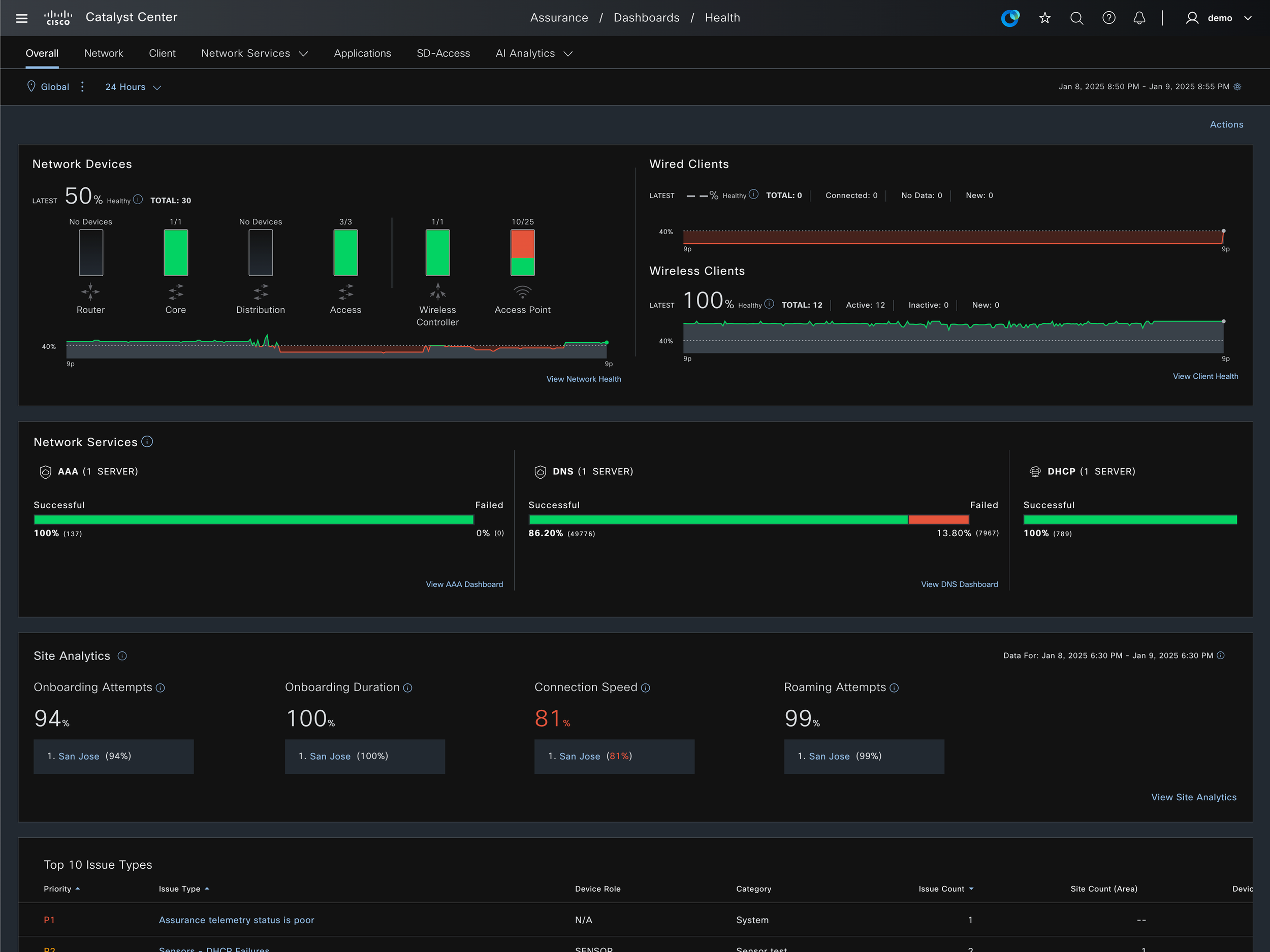Viewport: 1270px width, 952px height.
Task: Click the Connection Speed info icon
Action: coord(645,687)
